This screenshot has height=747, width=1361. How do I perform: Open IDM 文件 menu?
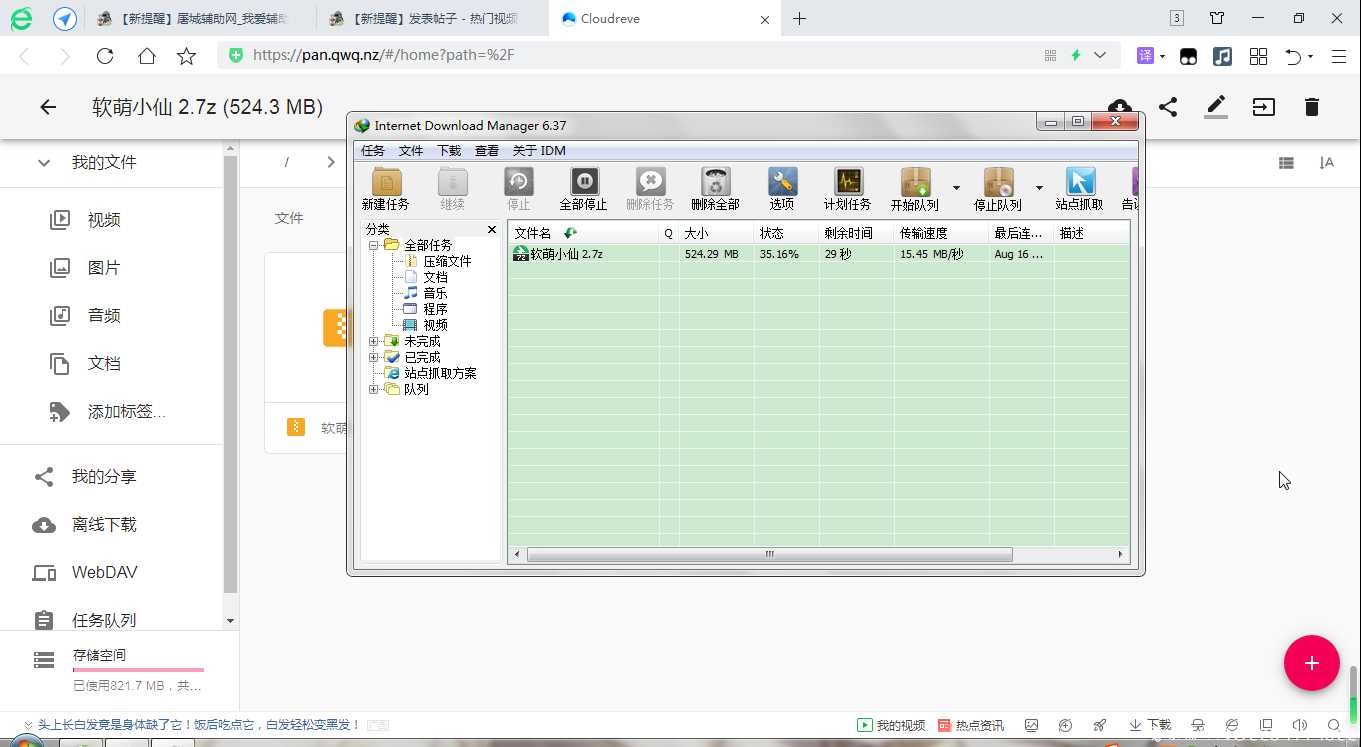411,151
